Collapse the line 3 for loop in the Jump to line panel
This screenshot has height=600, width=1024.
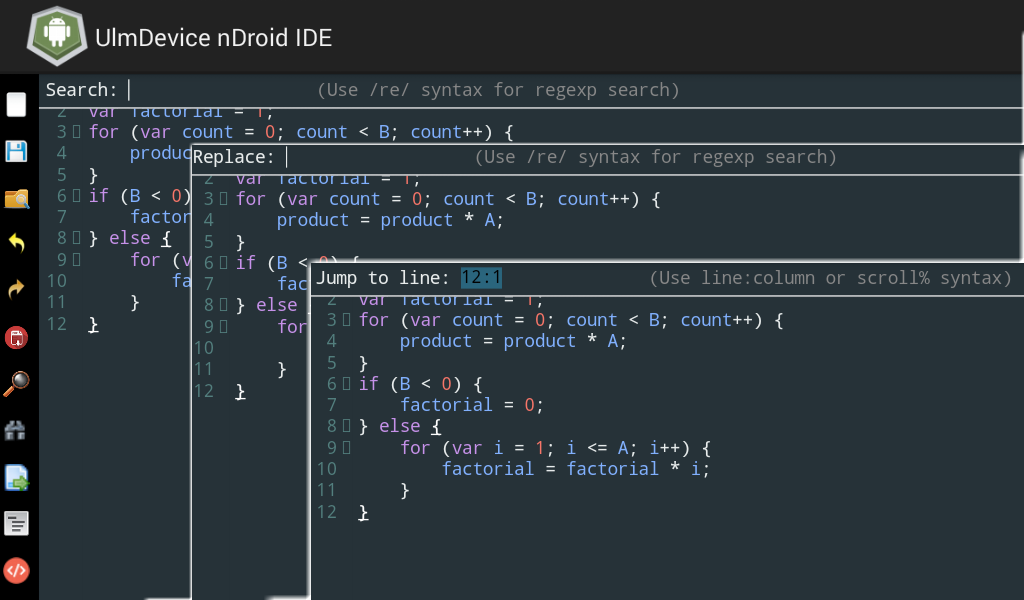click(347, 320)
